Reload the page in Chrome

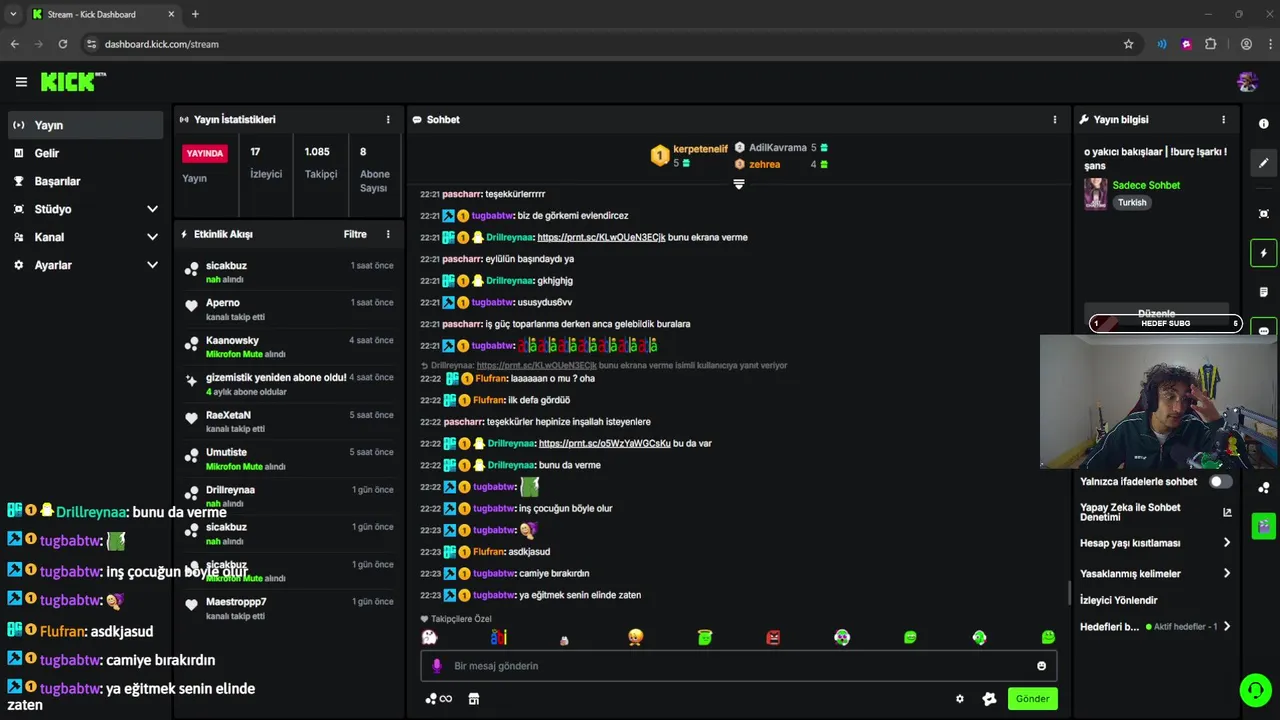point(63,44)
